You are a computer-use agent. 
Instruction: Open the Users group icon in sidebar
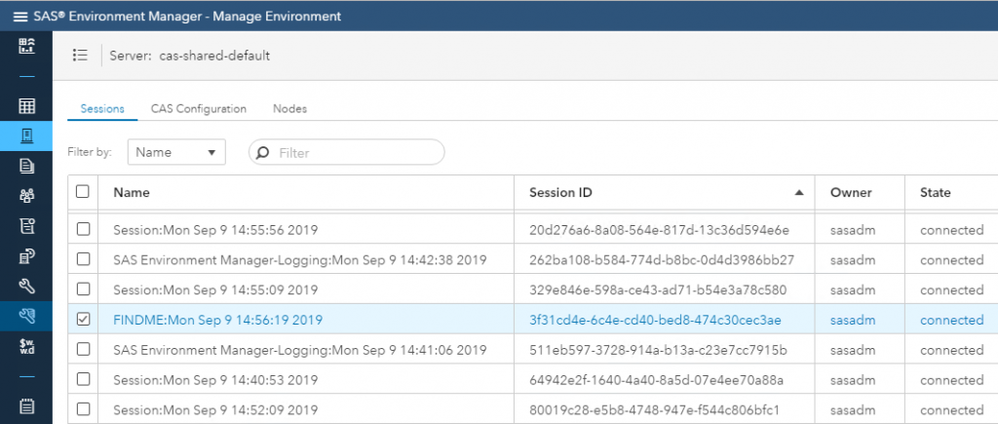[x=27, y=196]
